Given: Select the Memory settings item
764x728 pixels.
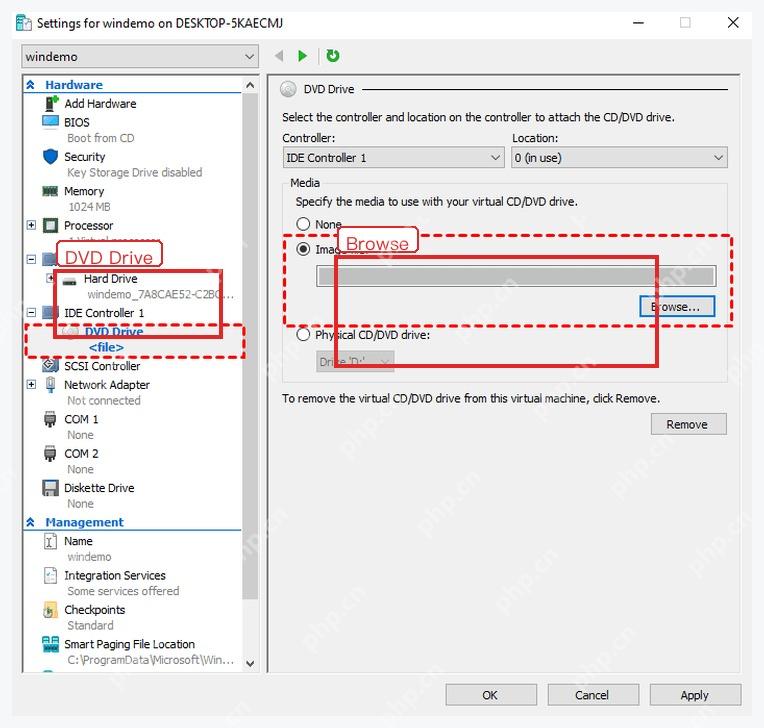Looking at the screenshot, I should [x=84, y=191].
